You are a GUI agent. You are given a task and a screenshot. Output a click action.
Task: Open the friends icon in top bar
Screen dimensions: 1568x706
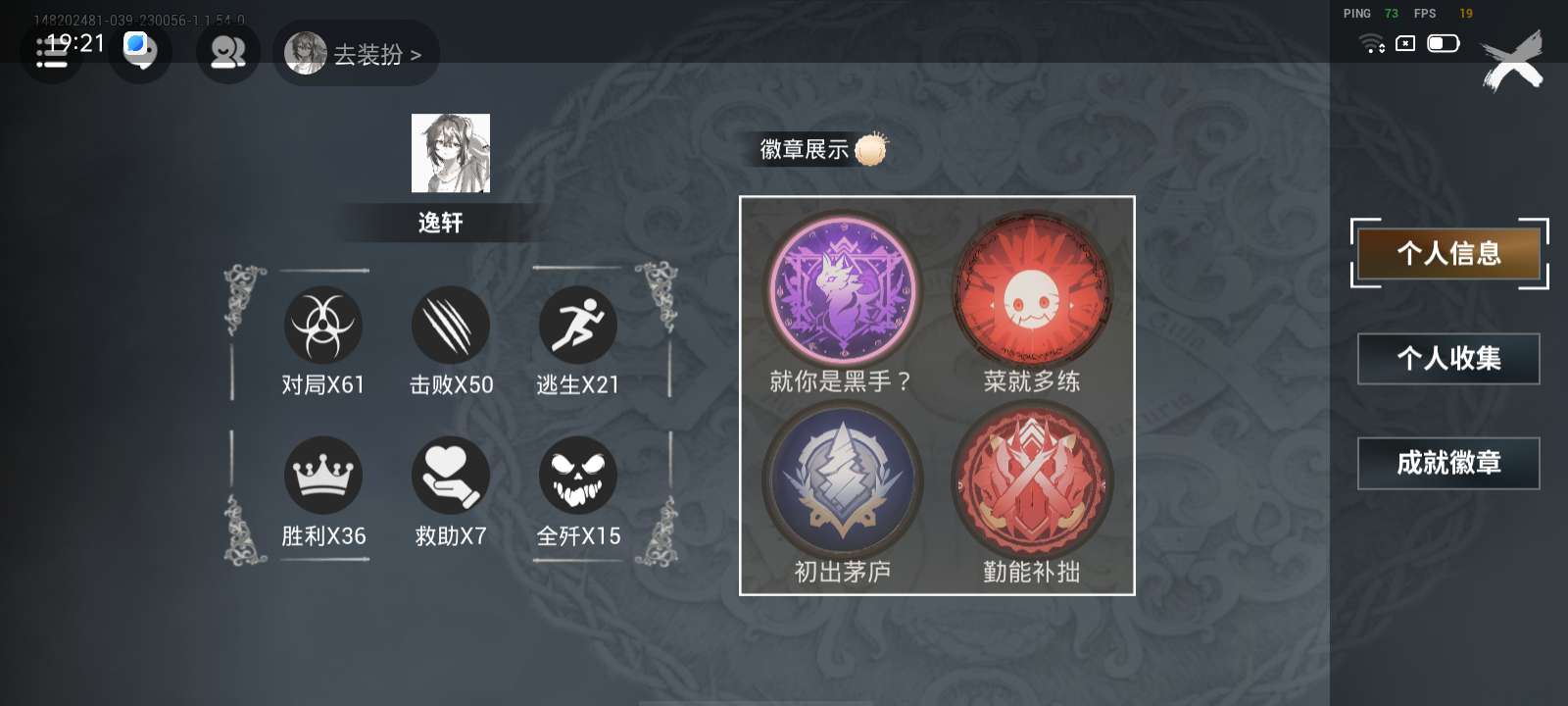point(227,52)
